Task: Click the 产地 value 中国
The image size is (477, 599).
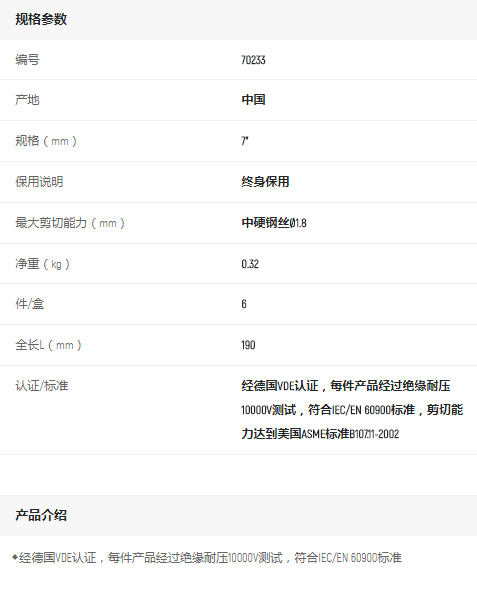Action: pos(253,100)
